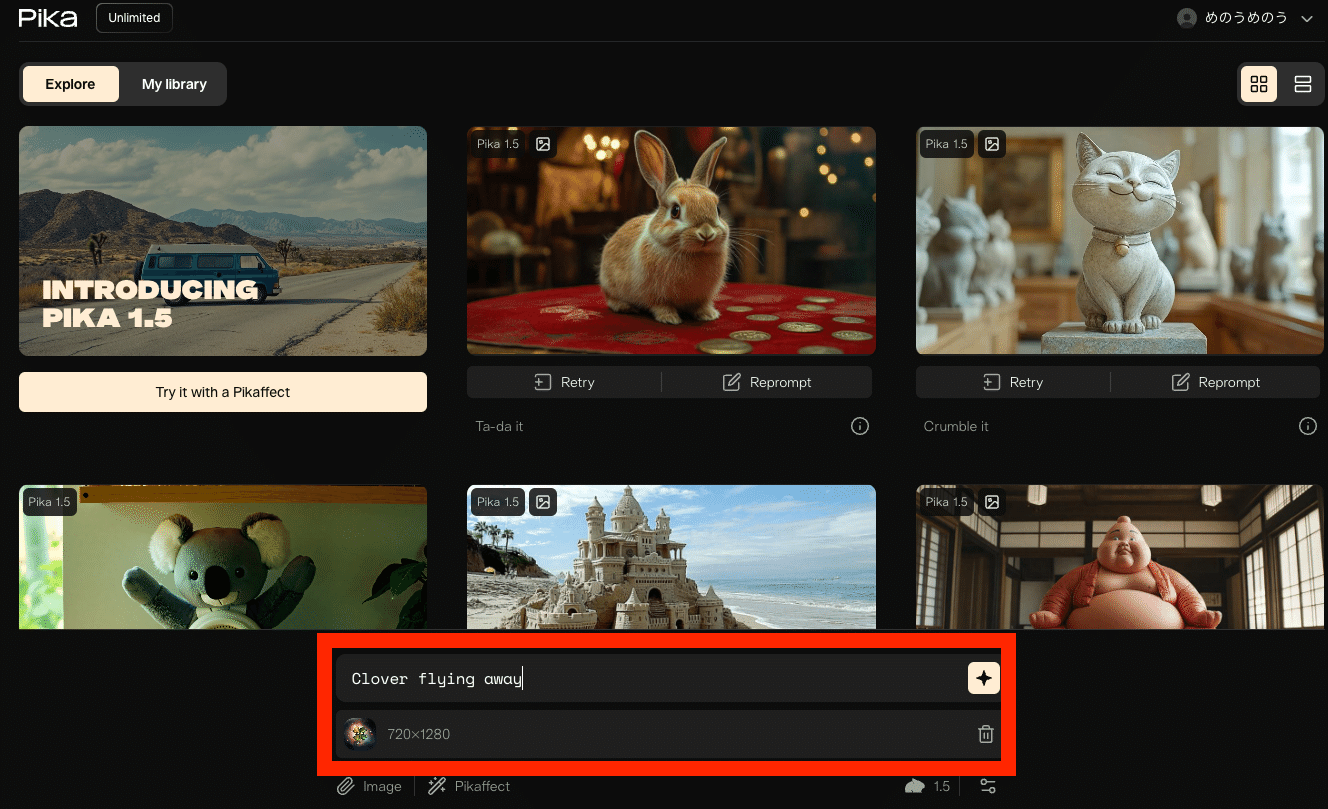Open the Unlimited plan badge
This screenshot has width=1328, height=809.
[x=134, y=18]
